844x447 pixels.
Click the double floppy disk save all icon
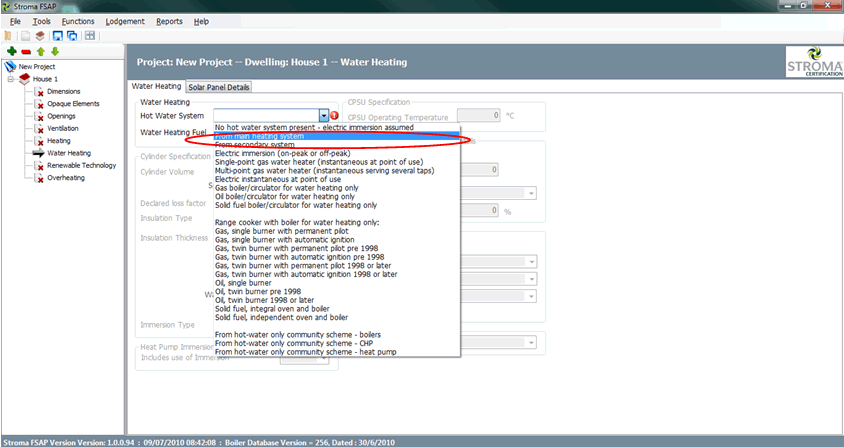(72, 36)
